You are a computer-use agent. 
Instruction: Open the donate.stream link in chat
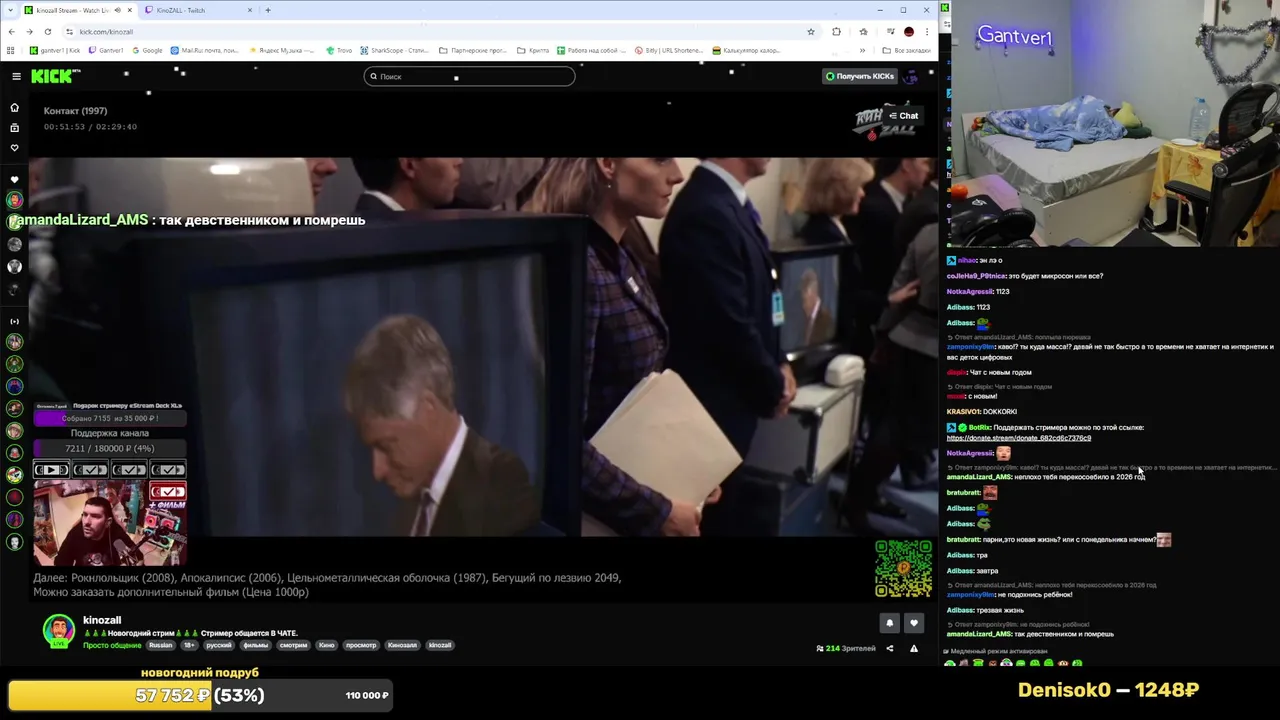click(x=1019, y=438)
